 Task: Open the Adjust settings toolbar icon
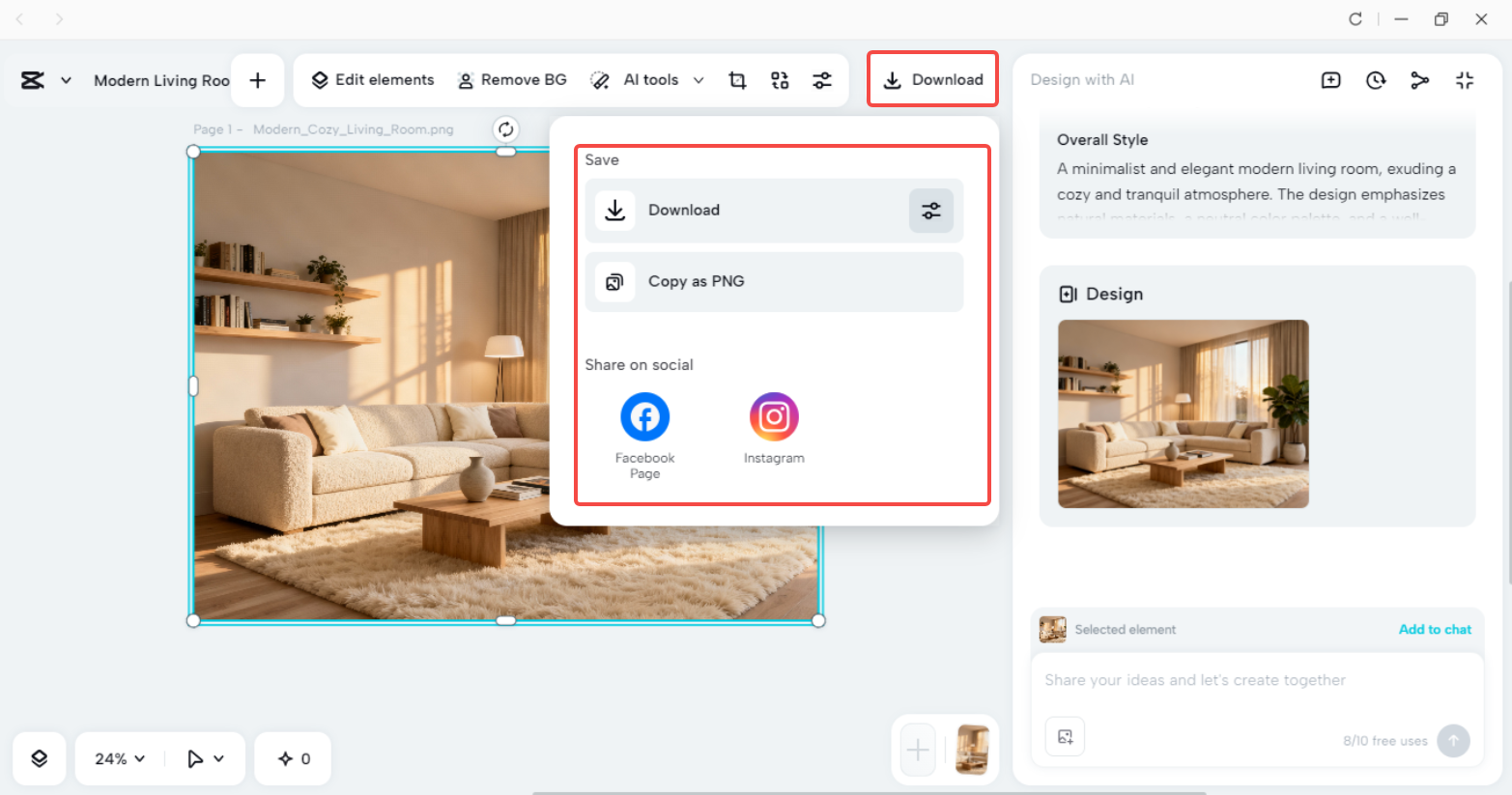pyautogui.click(x=822, y=80)
